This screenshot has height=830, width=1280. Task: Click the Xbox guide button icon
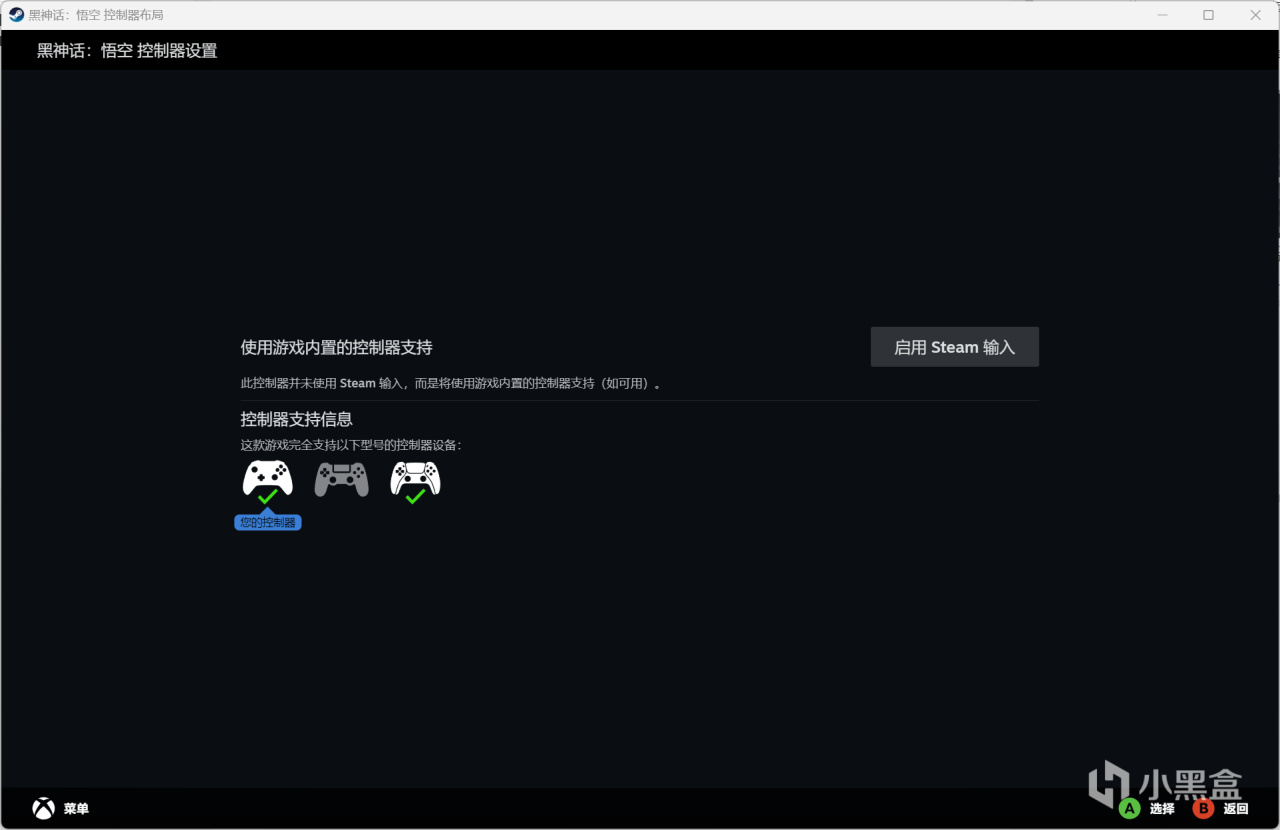click(43, 808)
